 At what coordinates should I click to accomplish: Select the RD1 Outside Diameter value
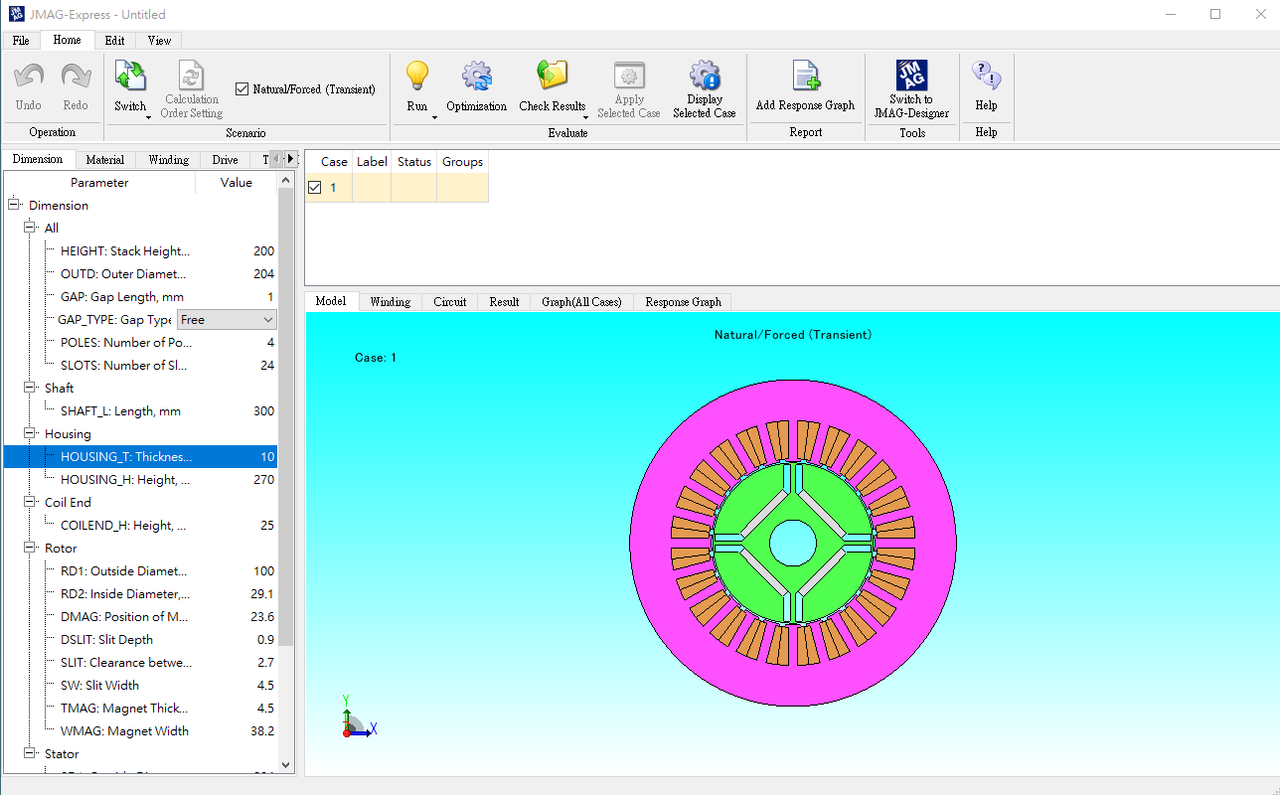tap(263, 572)
